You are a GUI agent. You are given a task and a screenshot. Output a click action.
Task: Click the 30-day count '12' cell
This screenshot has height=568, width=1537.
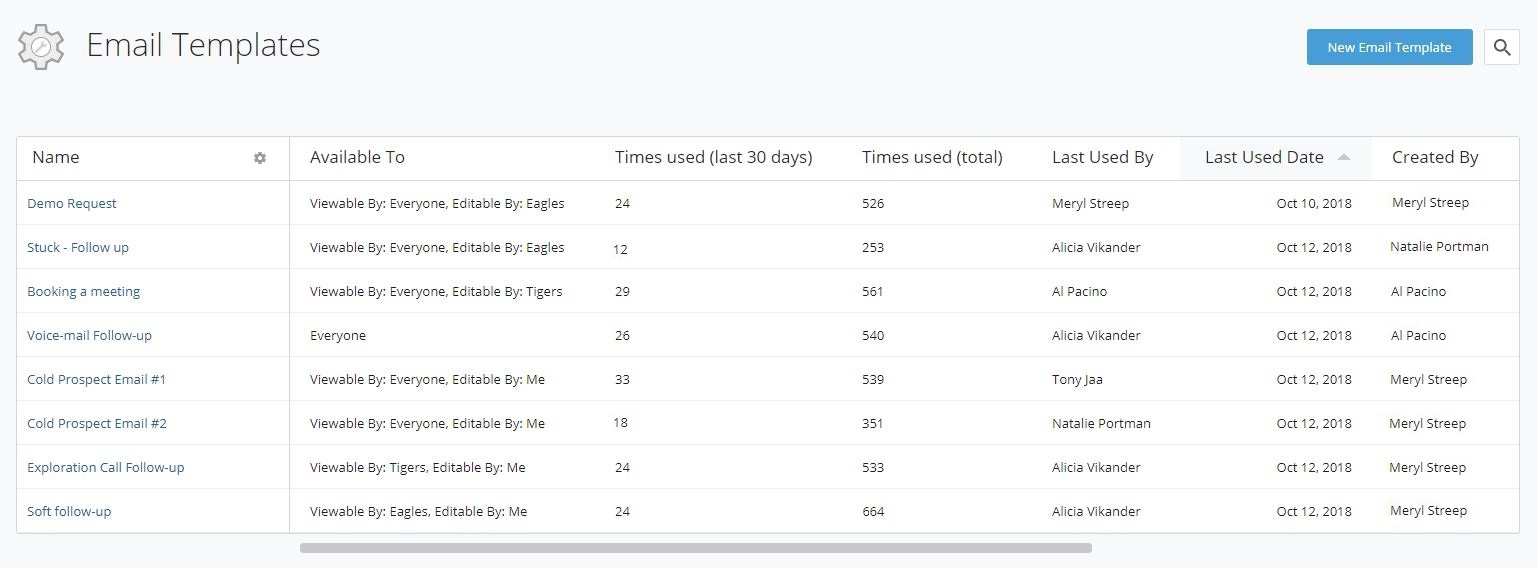tap(620, 249)
